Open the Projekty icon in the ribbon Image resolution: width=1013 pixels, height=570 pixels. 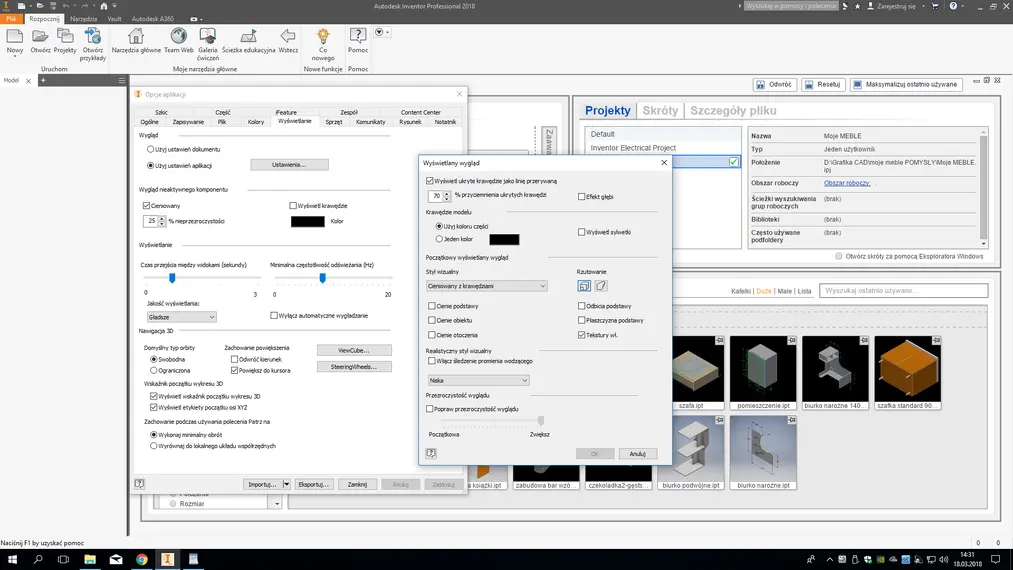(65, 38)
